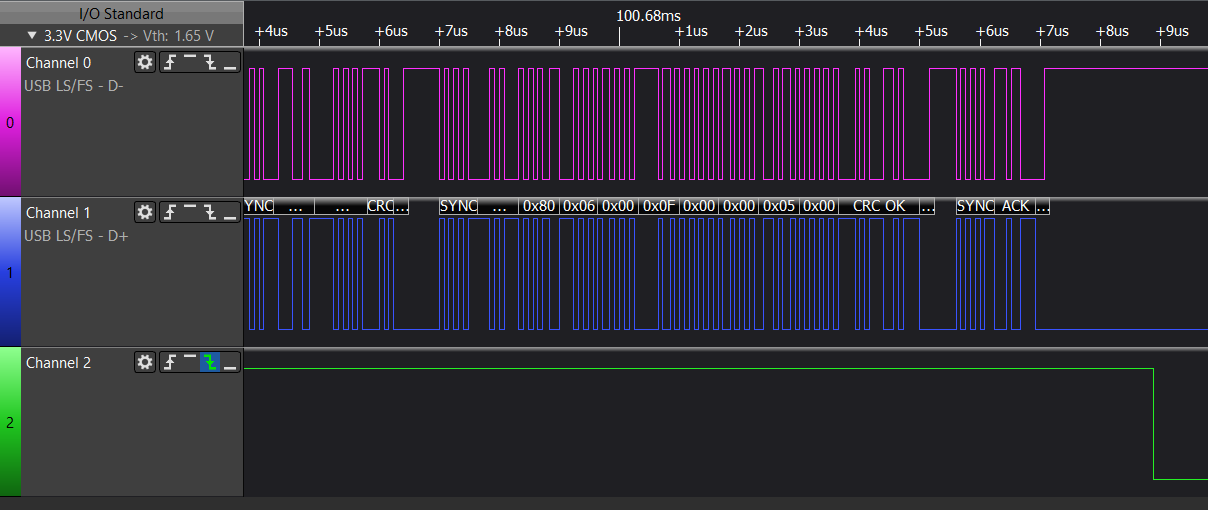
Task: Open Channel 0 settings gear
Action: tap(145, 63)
